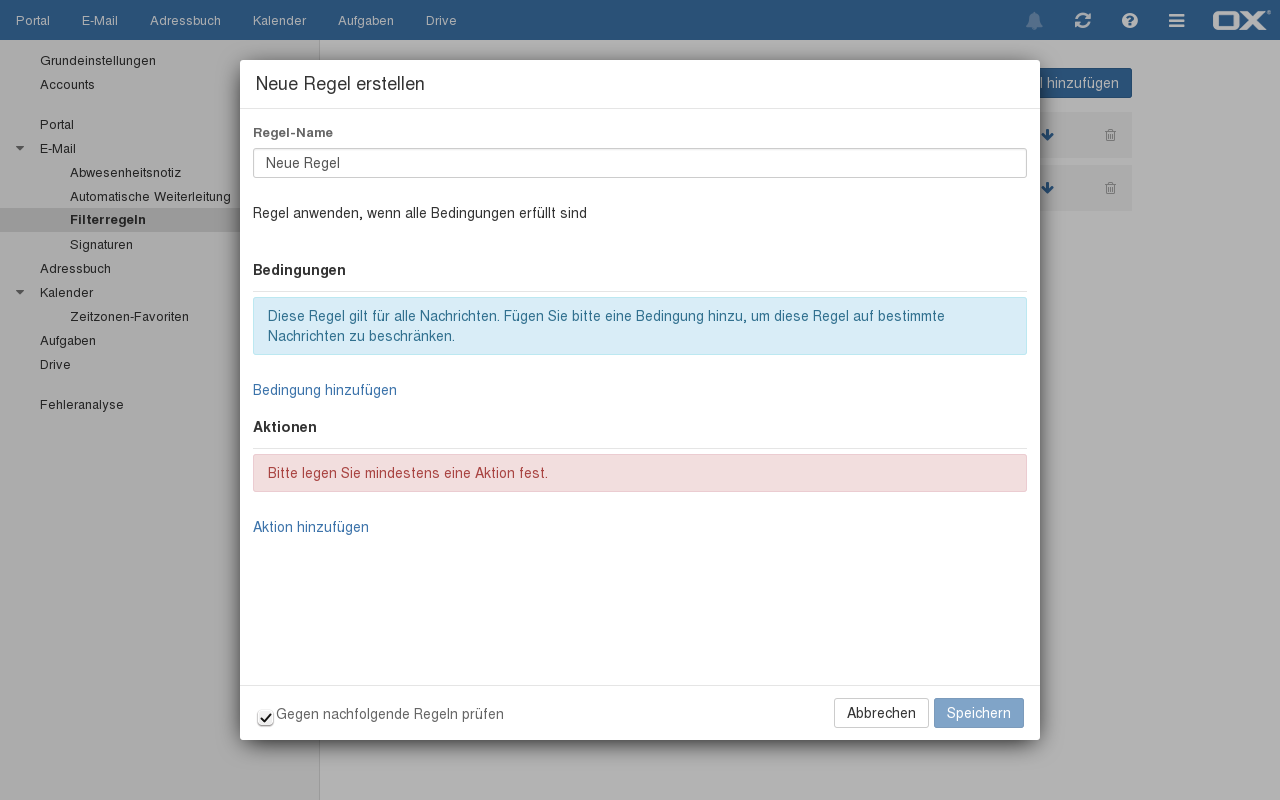The image size is (1280, 800).
Task: Open the 'Bedingung hinzufügen' dropdown
Action: pos(325,390)
